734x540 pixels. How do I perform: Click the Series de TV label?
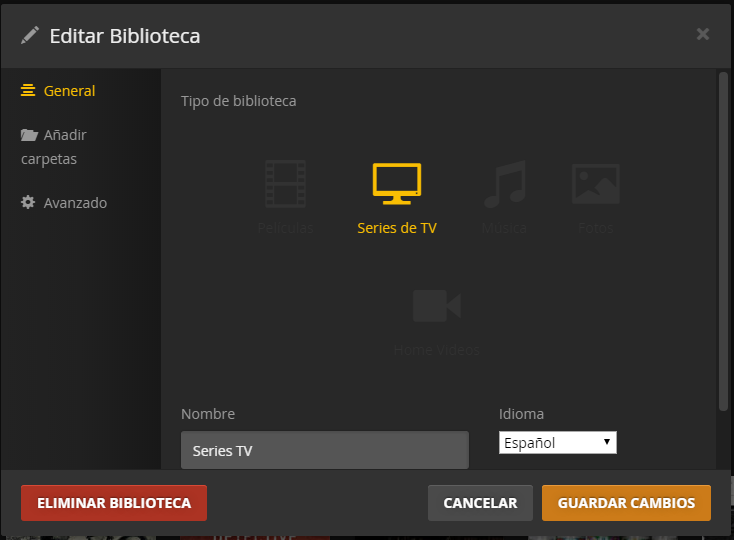coord(397,228)
